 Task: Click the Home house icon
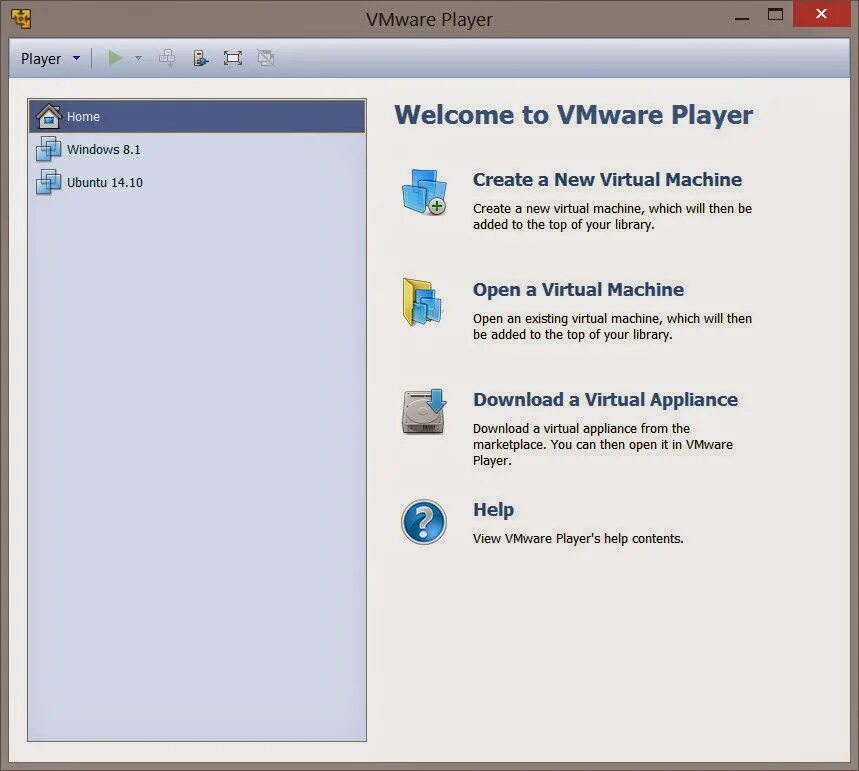coord(48,116)
